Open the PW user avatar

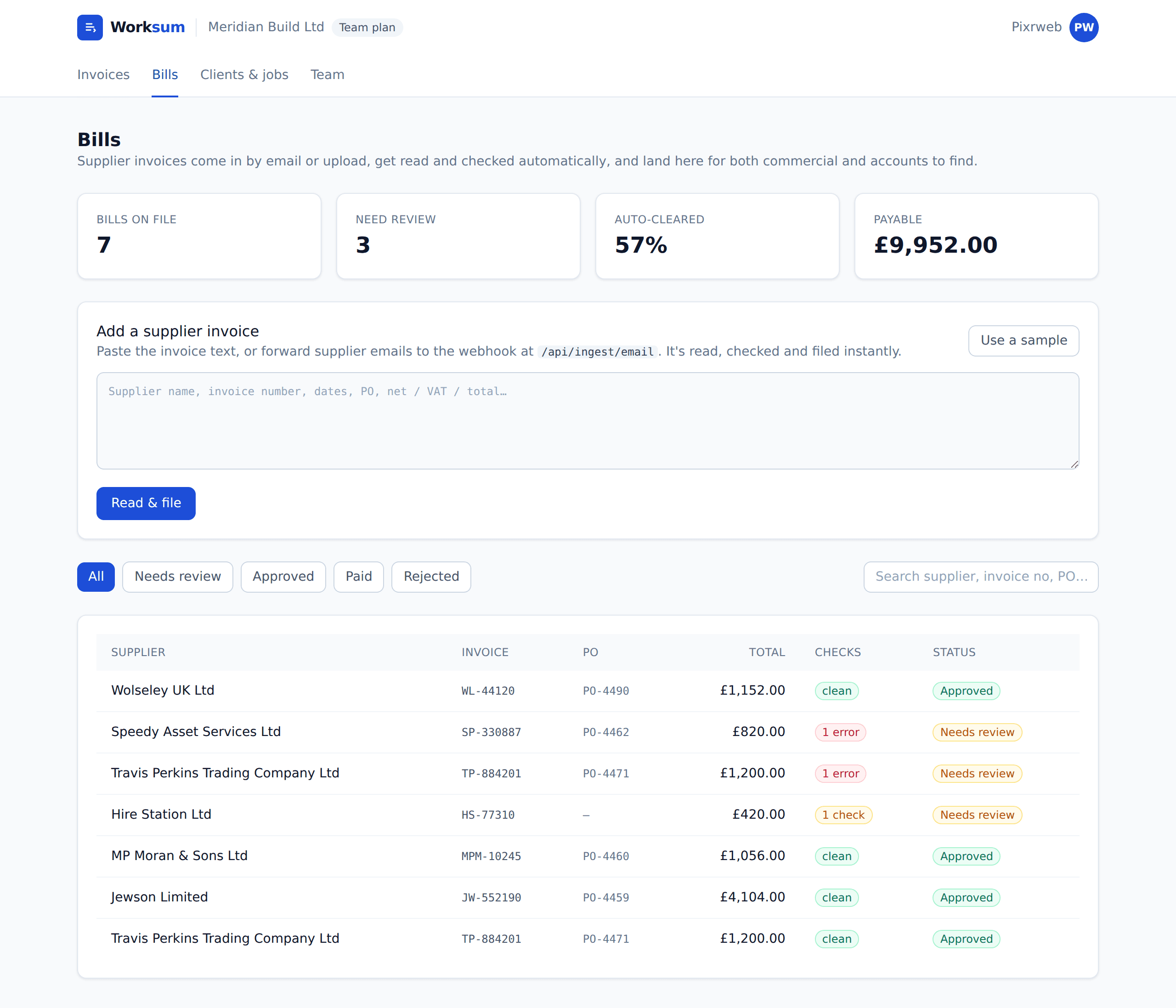[x=1084, y=27]
